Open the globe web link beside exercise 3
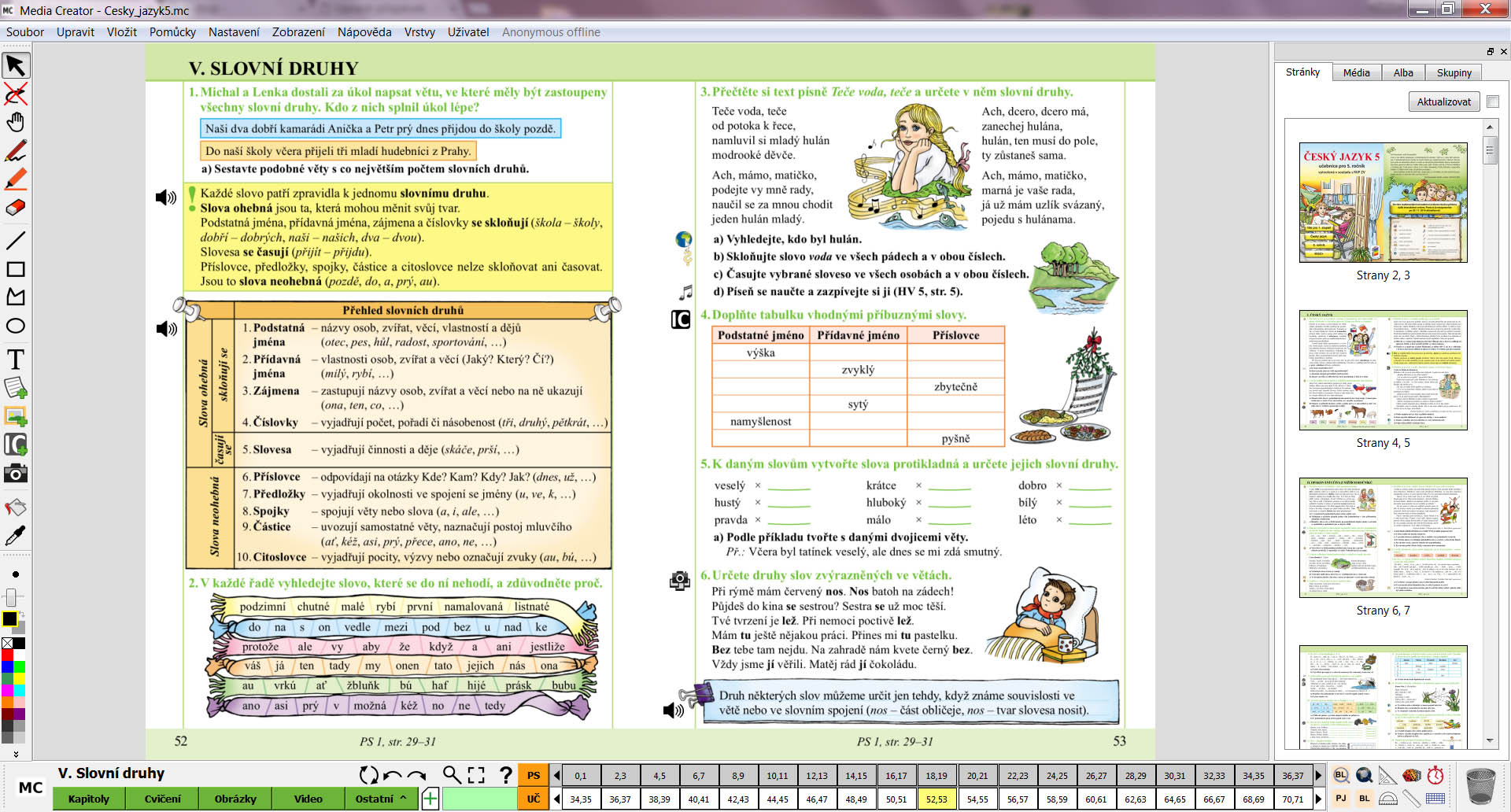1511x812 pixels. [684, 239]
